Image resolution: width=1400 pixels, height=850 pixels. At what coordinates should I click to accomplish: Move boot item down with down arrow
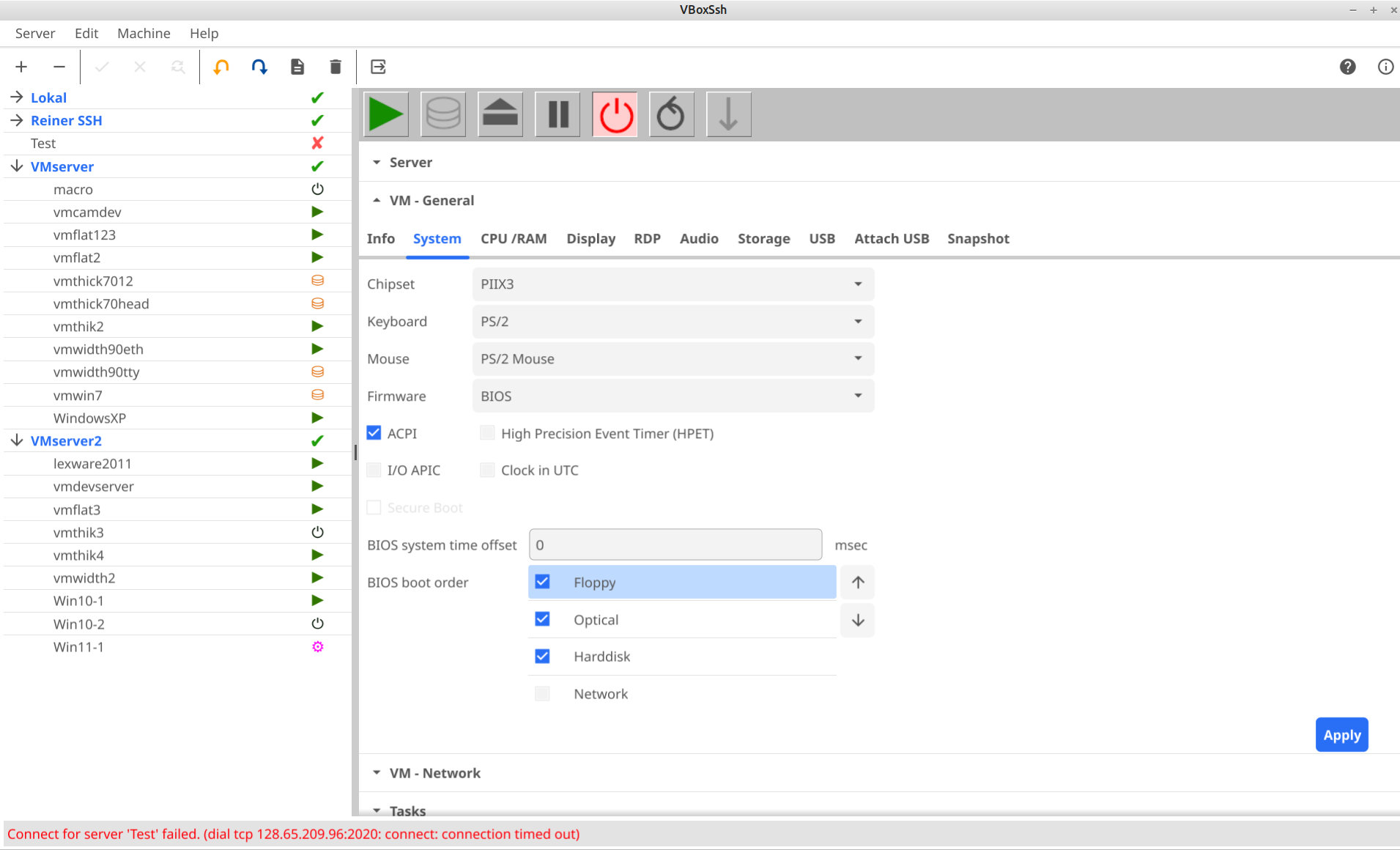[x=858, y=620]
